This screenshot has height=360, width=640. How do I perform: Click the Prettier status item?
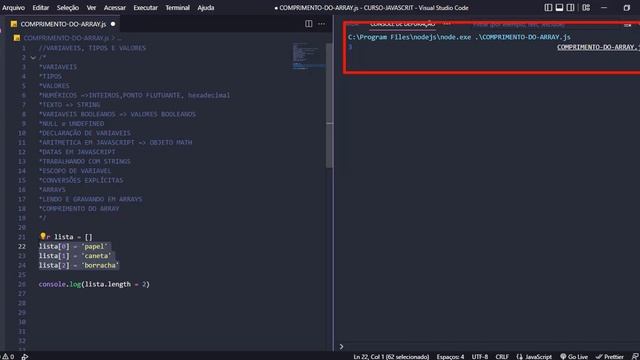tap(609, 357)
